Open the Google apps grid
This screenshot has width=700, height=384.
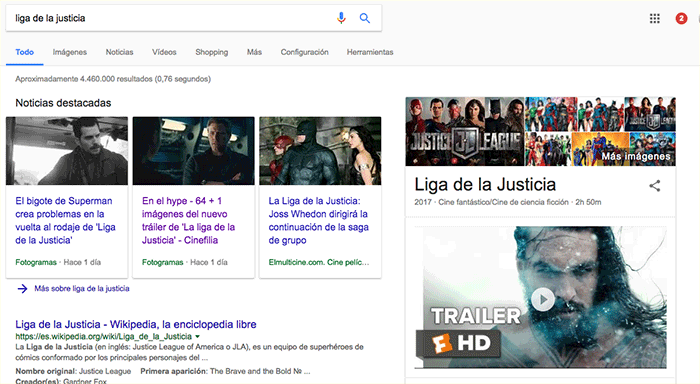tap(654, 18)
